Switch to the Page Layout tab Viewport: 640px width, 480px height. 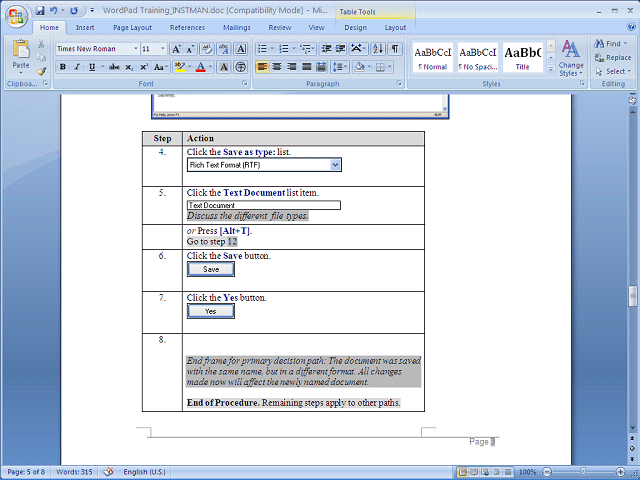tap(132, 28)
